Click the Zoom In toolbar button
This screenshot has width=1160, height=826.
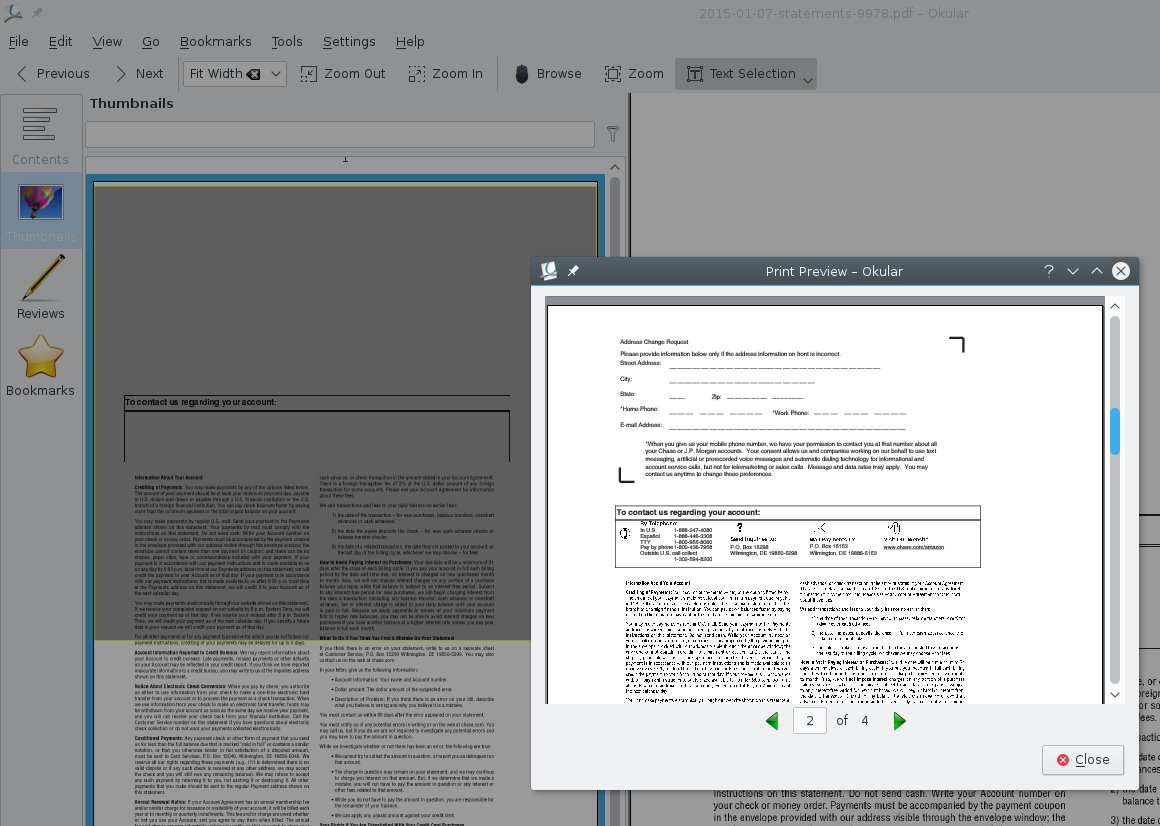[x=446, y=73]
